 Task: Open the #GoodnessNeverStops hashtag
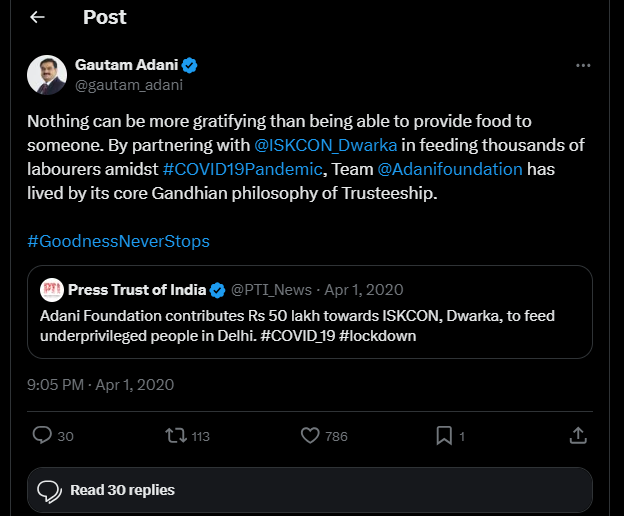(118, 241)
